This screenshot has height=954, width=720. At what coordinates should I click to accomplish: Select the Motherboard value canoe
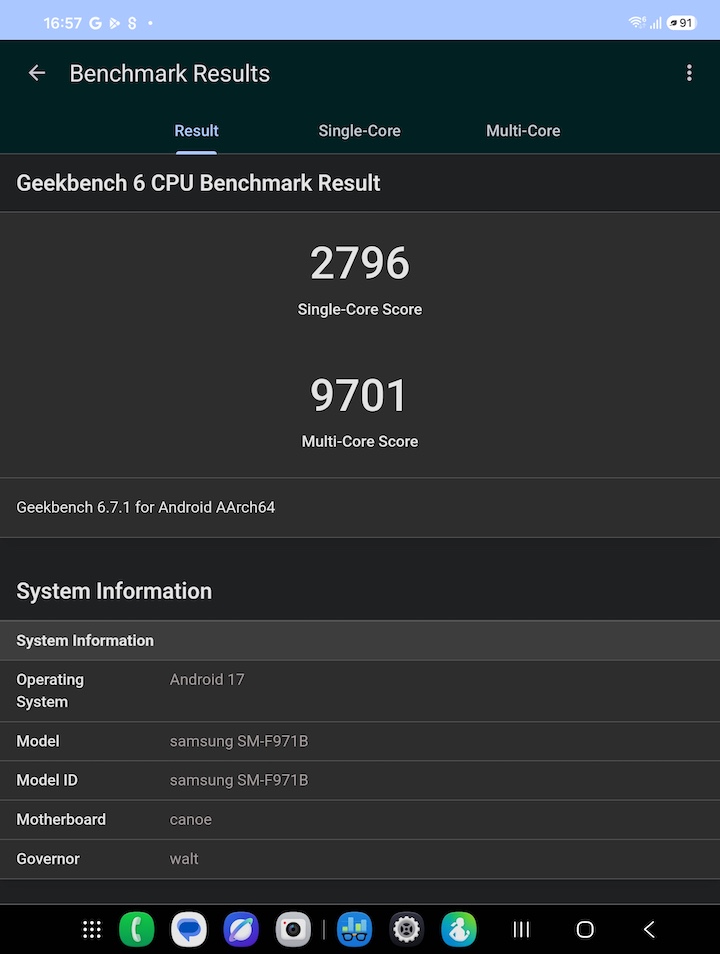tap(190, 820)
